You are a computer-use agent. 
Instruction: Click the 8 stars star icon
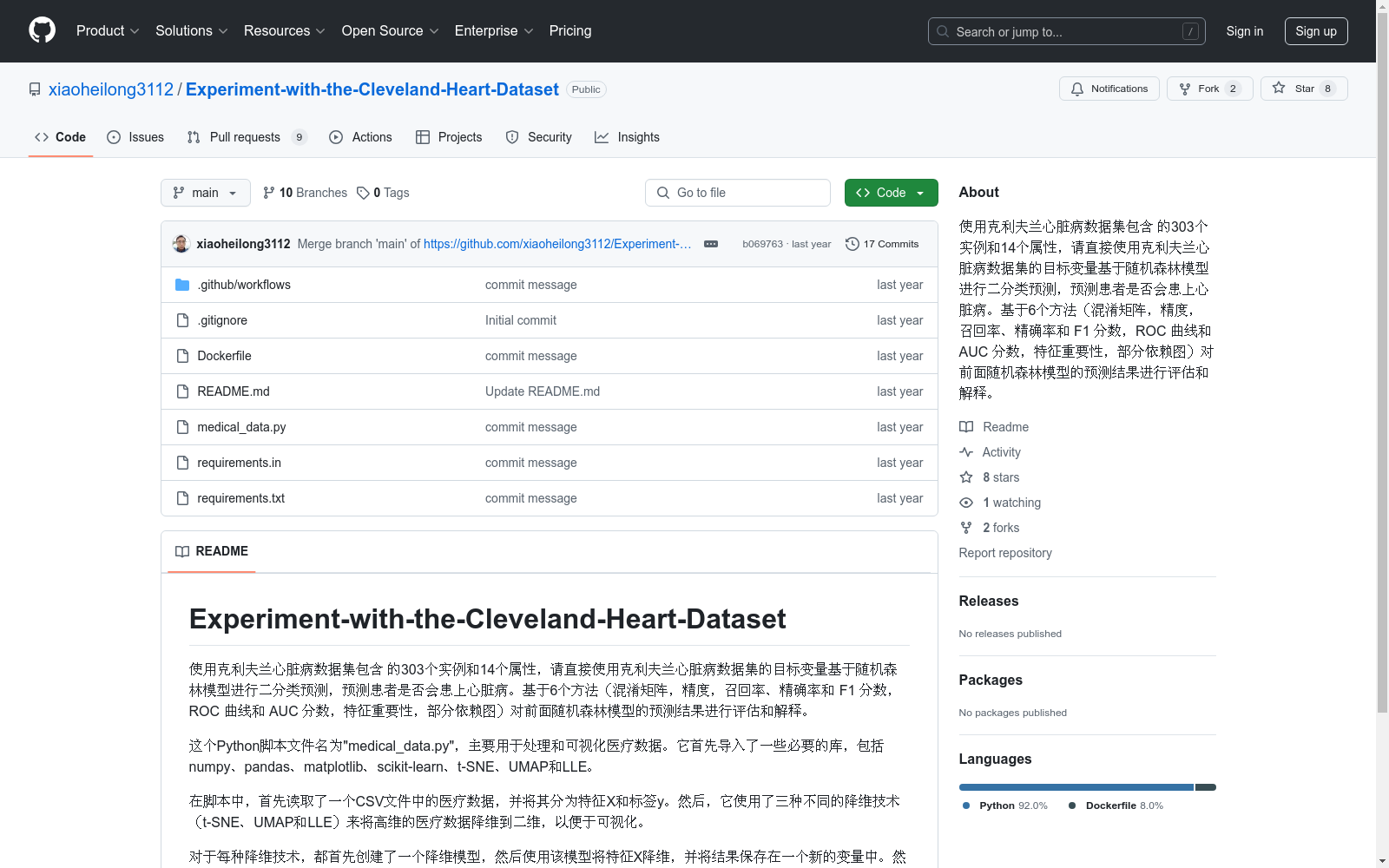click(x=966, y=477)
